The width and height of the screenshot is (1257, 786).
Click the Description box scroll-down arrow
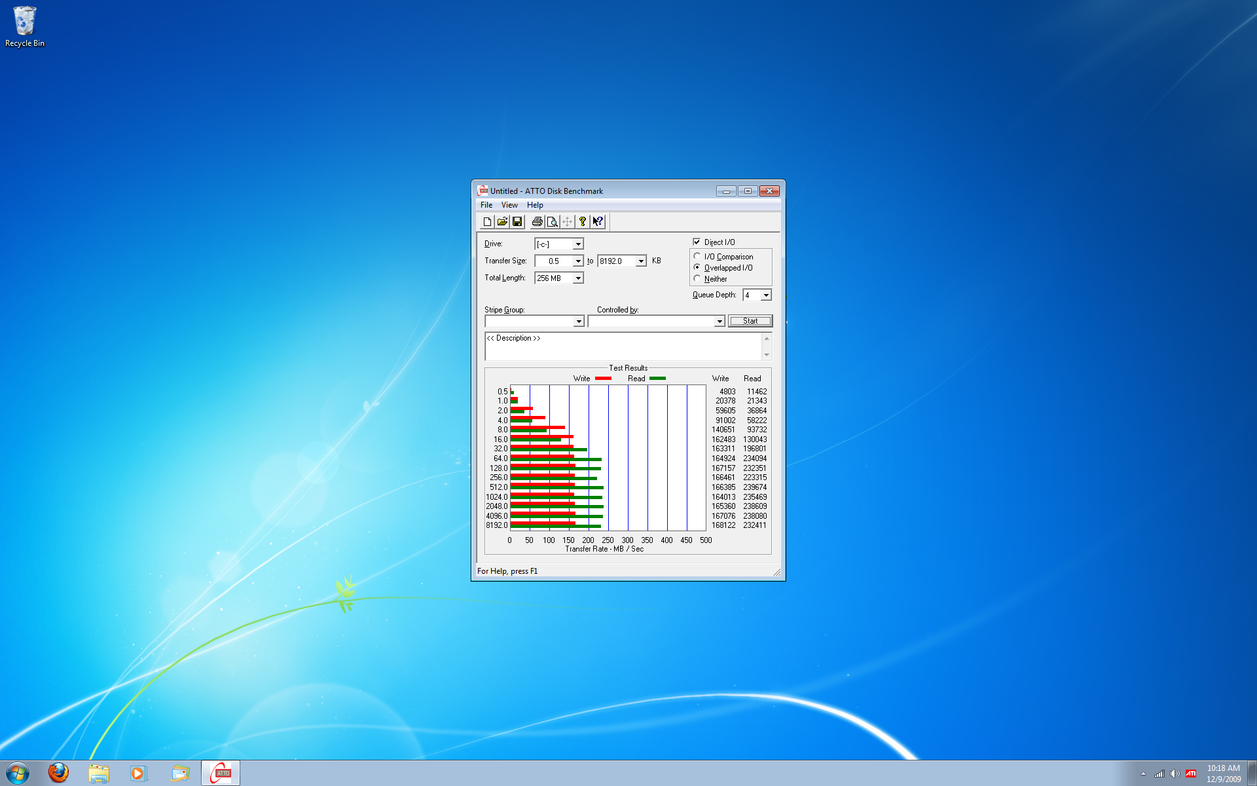click(x=767, y=355)
